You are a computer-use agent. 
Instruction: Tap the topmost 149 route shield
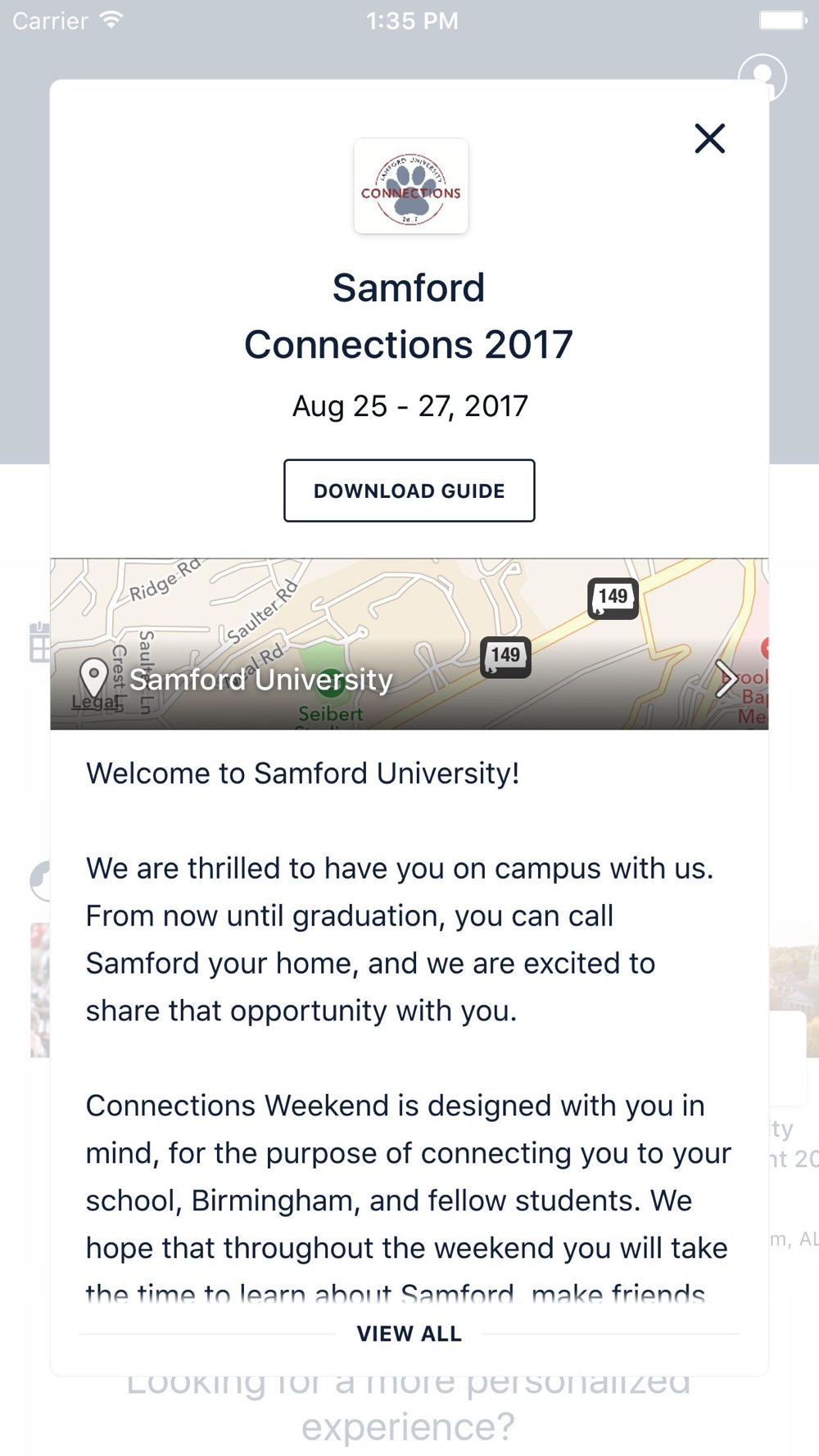tap(613, 597)
